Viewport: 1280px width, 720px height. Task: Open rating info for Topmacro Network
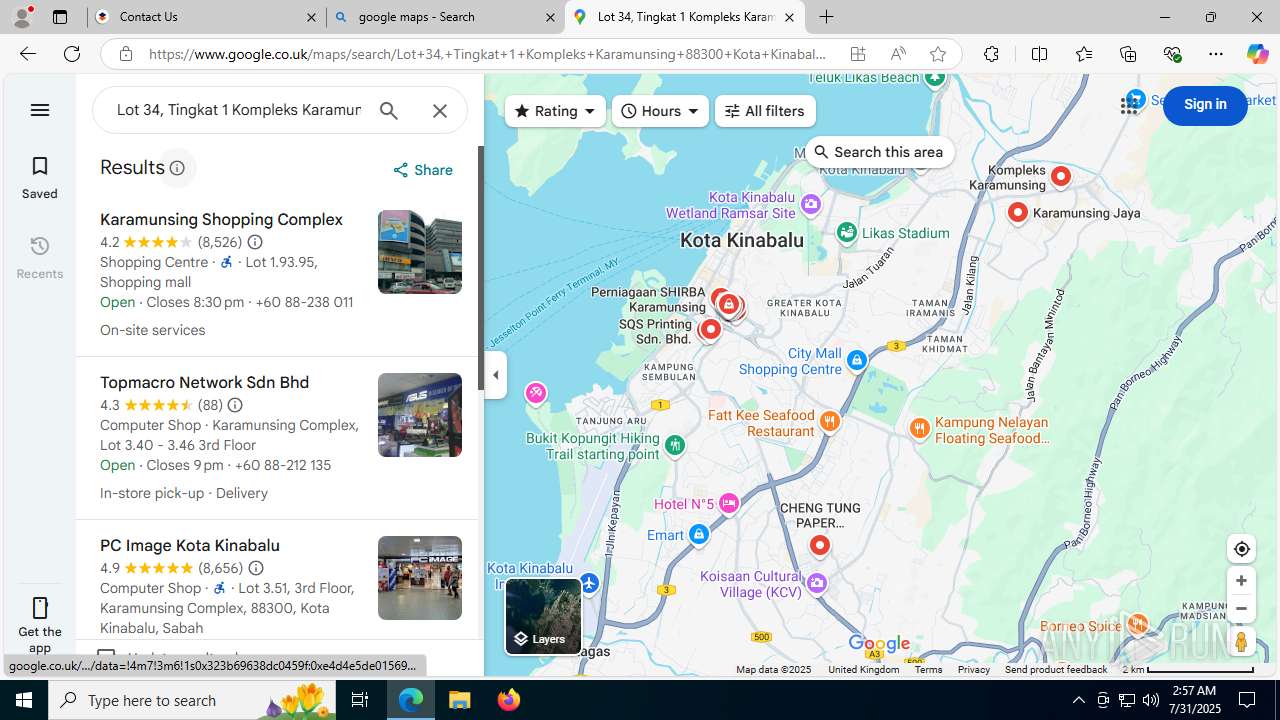point(235,405)
